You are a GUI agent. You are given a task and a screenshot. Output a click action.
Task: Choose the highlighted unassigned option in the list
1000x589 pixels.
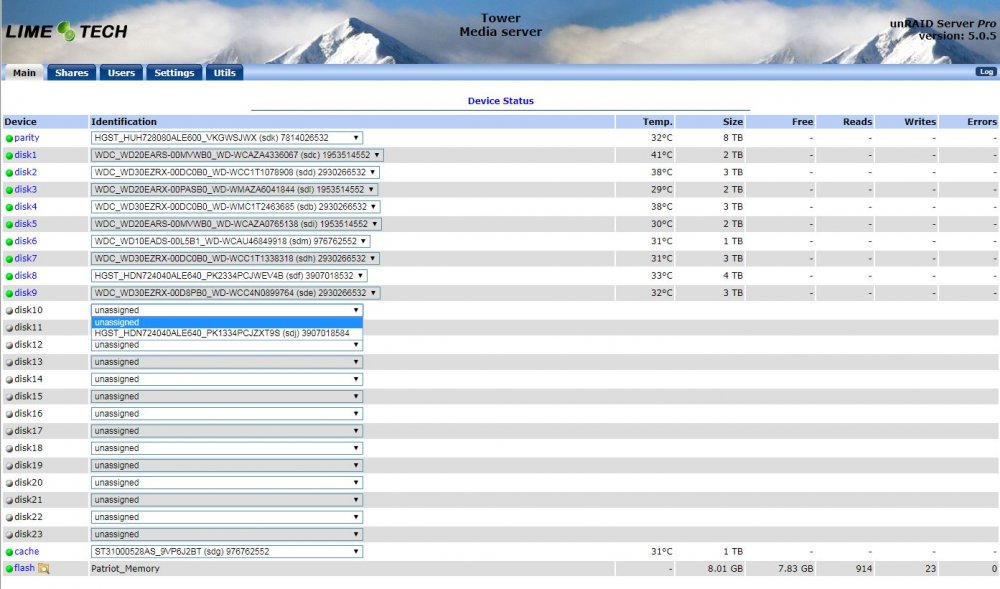tap(227, 323)
